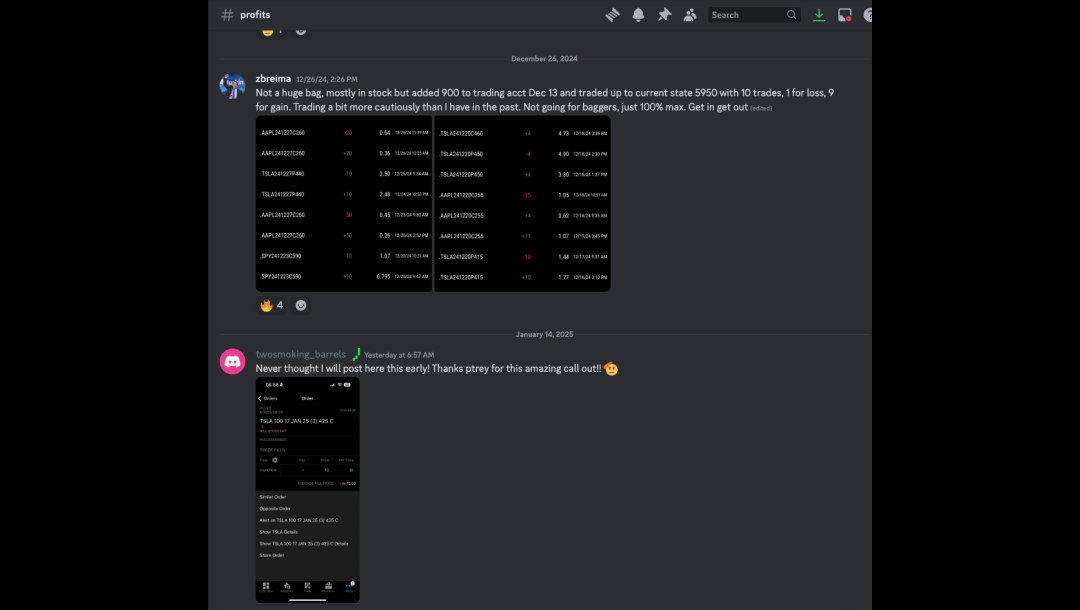The image size is (1080, 610).
Task: Open right trade list image with TSLA241220C460
Action: tap(522, 204)
